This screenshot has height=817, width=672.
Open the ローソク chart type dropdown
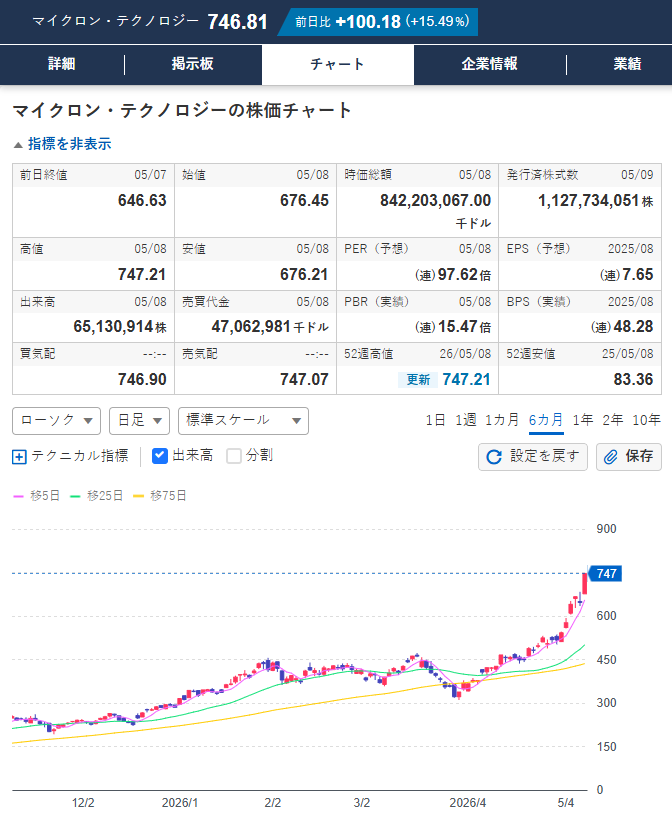(56, 420)
